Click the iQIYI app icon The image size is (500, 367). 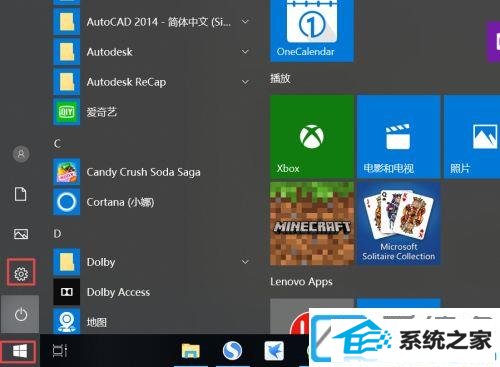coord(67,112)
